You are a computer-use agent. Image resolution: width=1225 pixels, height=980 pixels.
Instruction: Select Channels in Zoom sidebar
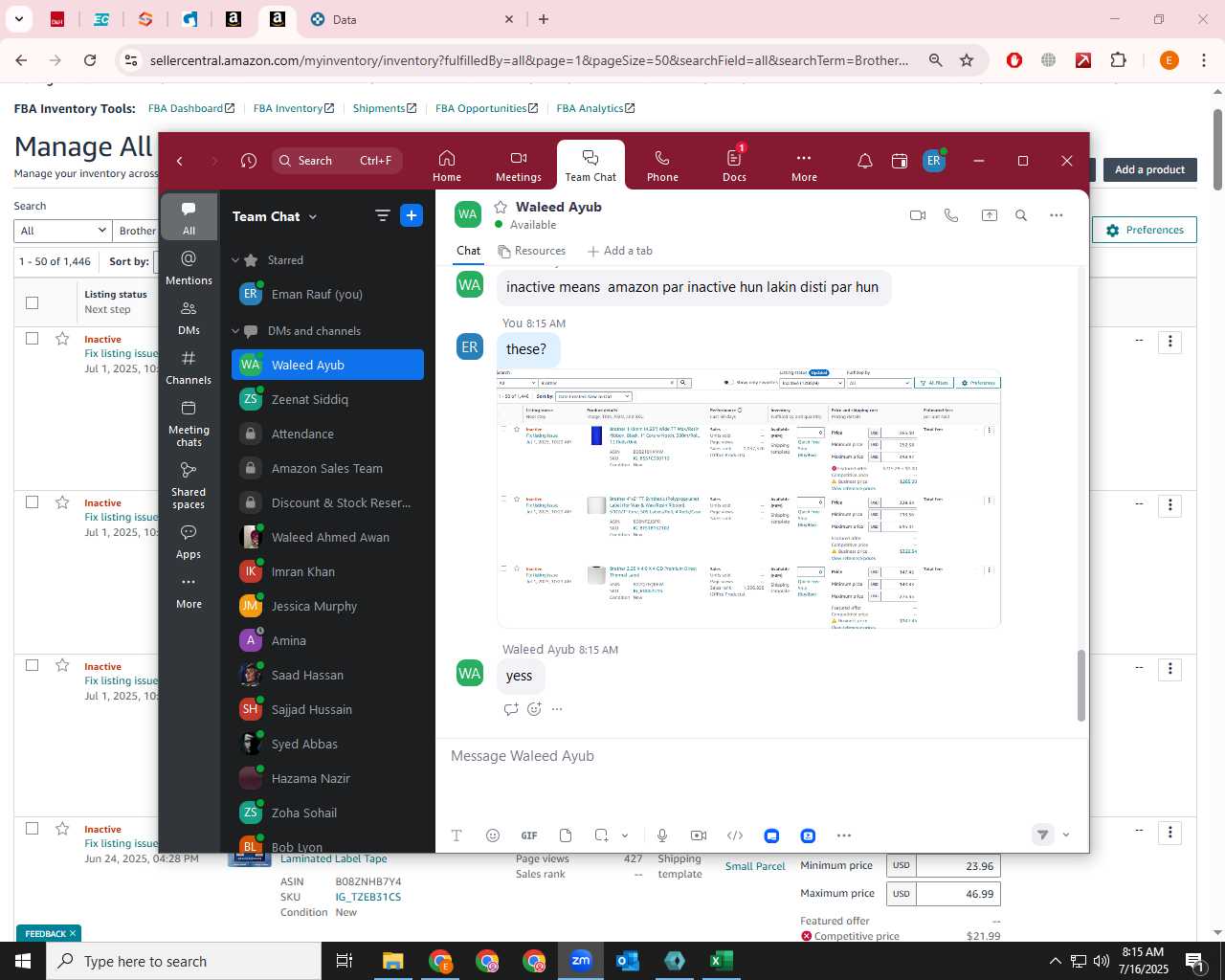click(189, 367)
